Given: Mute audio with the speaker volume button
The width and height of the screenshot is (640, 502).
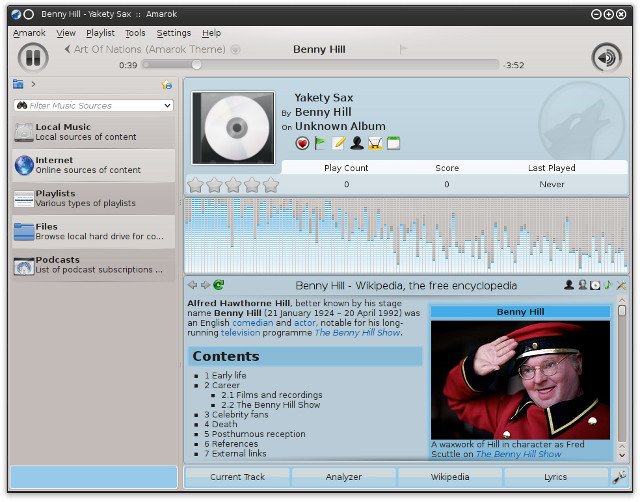Looking at the screenshot, I should pos(607,58).
